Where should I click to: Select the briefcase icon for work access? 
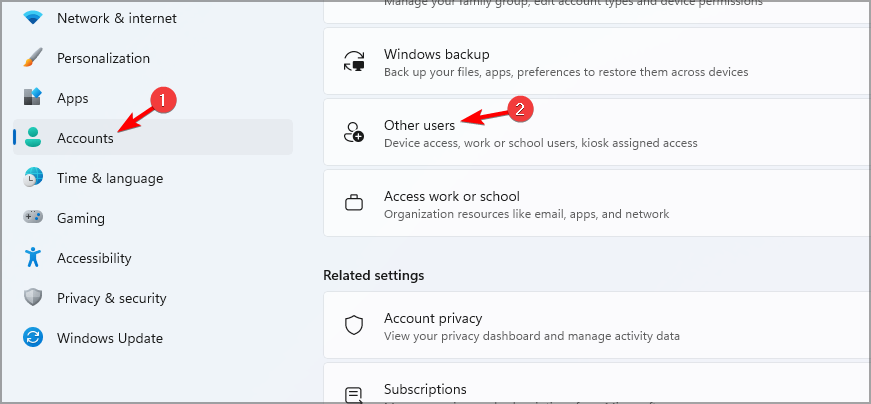[353, 204]
